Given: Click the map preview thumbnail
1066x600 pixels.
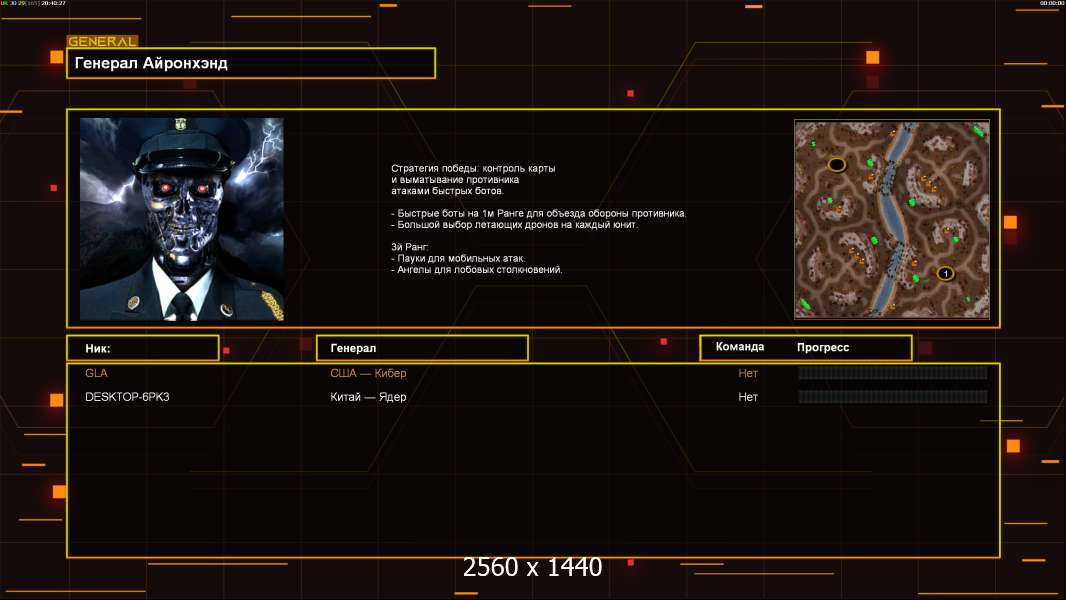Looking at the screenshot, I should tap(892, 219).
